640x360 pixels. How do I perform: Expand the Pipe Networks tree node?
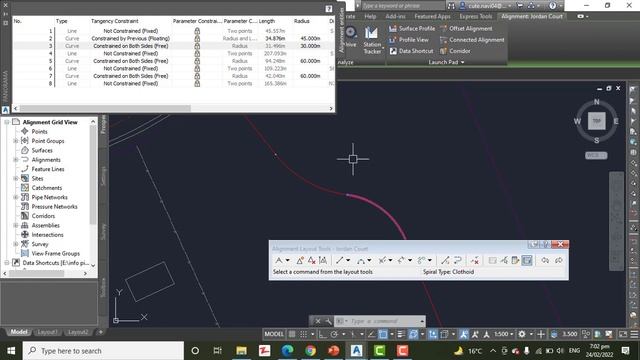[16, 197]
